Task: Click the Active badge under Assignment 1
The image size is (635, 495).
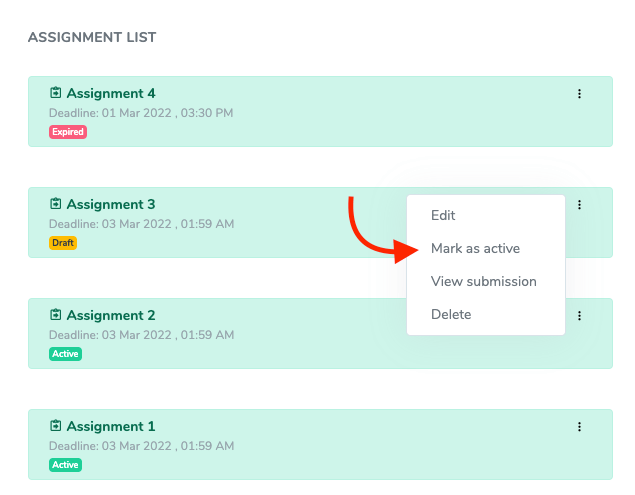Action: pyautogui.click(x=65, y=465)
